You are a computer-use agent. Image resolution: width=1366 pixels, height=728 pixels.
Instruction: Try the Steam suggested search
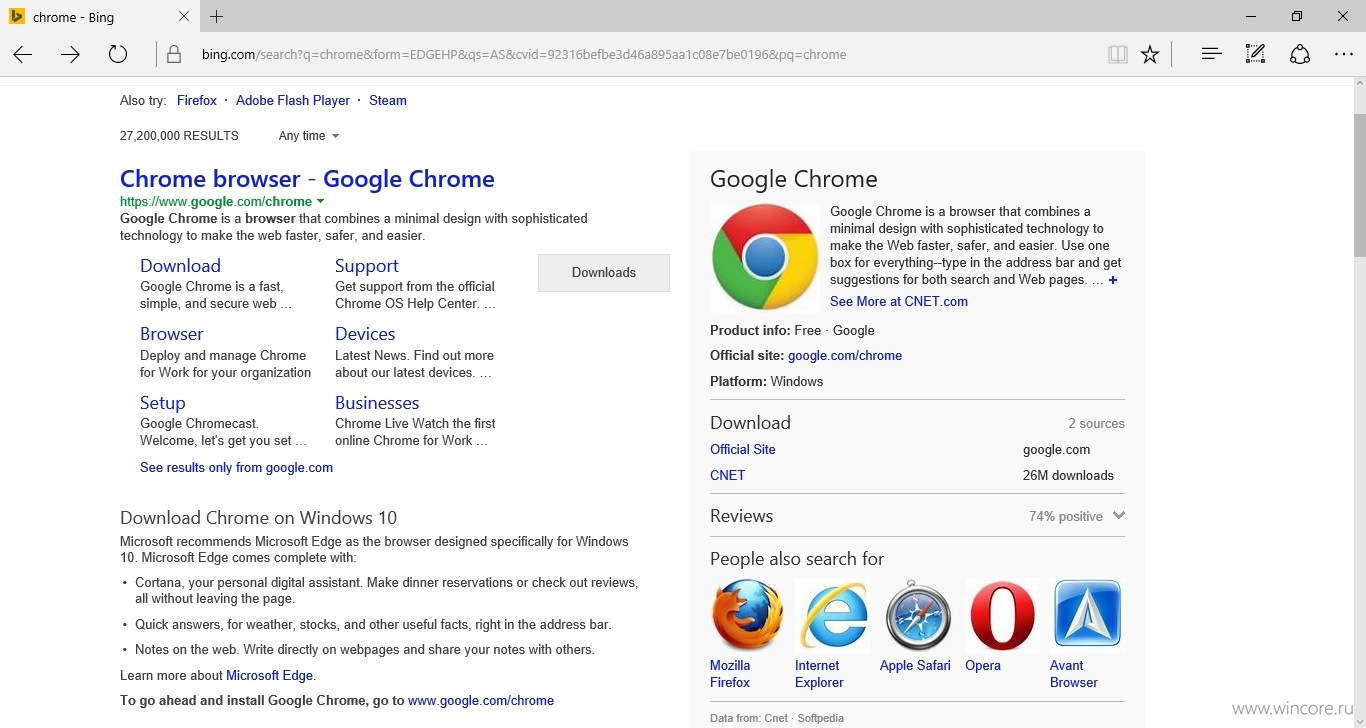(x=388, y=101)
